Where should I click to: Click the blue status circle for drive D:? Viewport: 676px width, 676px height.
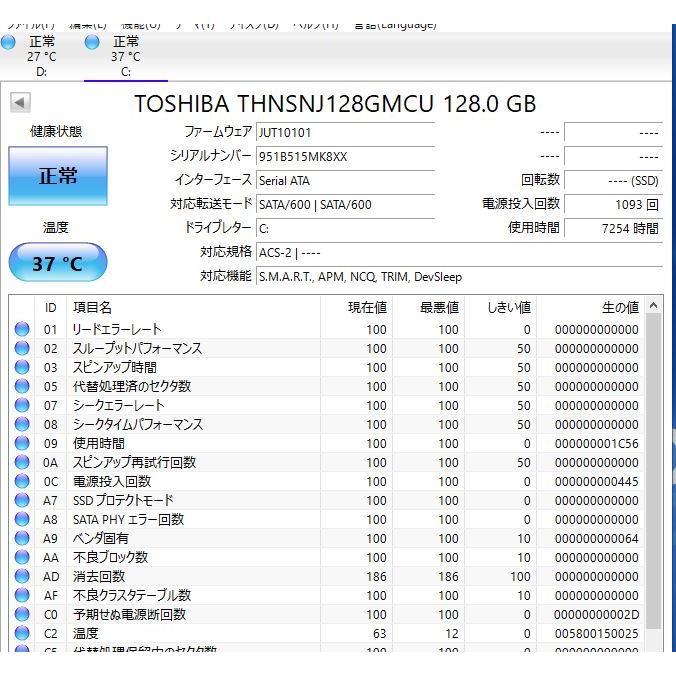click(8, 42)
